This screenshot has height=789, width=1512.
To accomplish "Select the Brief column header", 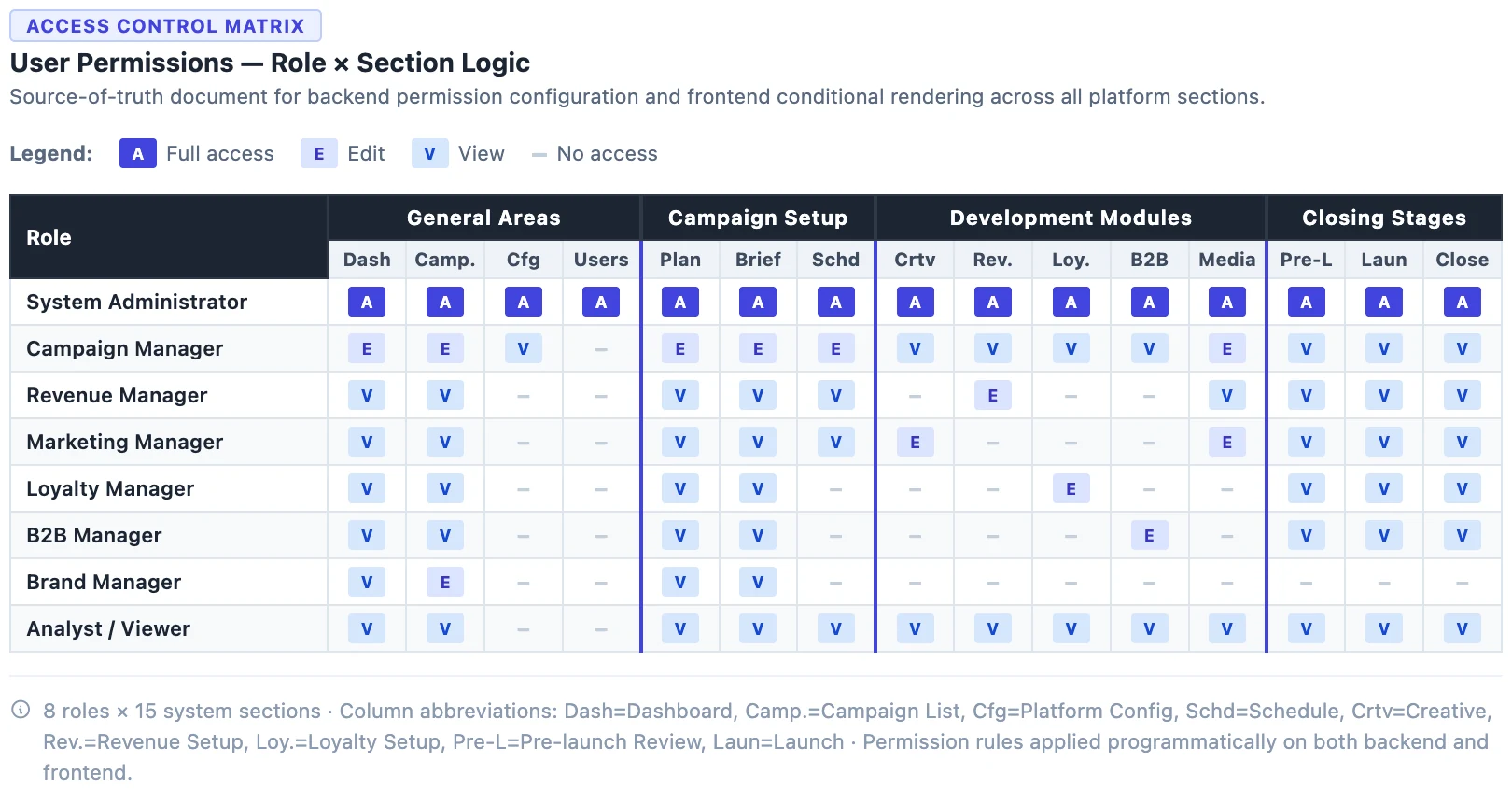I will click(758, 260).
